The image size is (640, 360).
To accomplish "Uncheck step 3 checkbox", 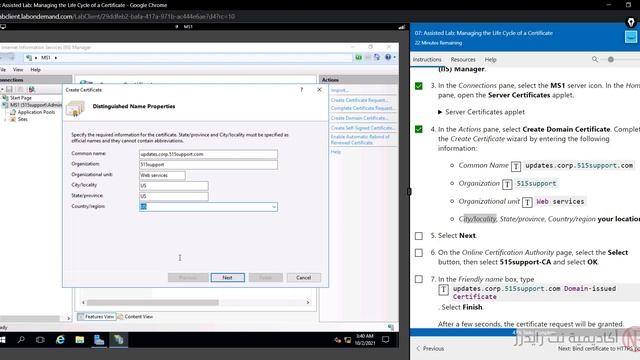I will [419, 86].
